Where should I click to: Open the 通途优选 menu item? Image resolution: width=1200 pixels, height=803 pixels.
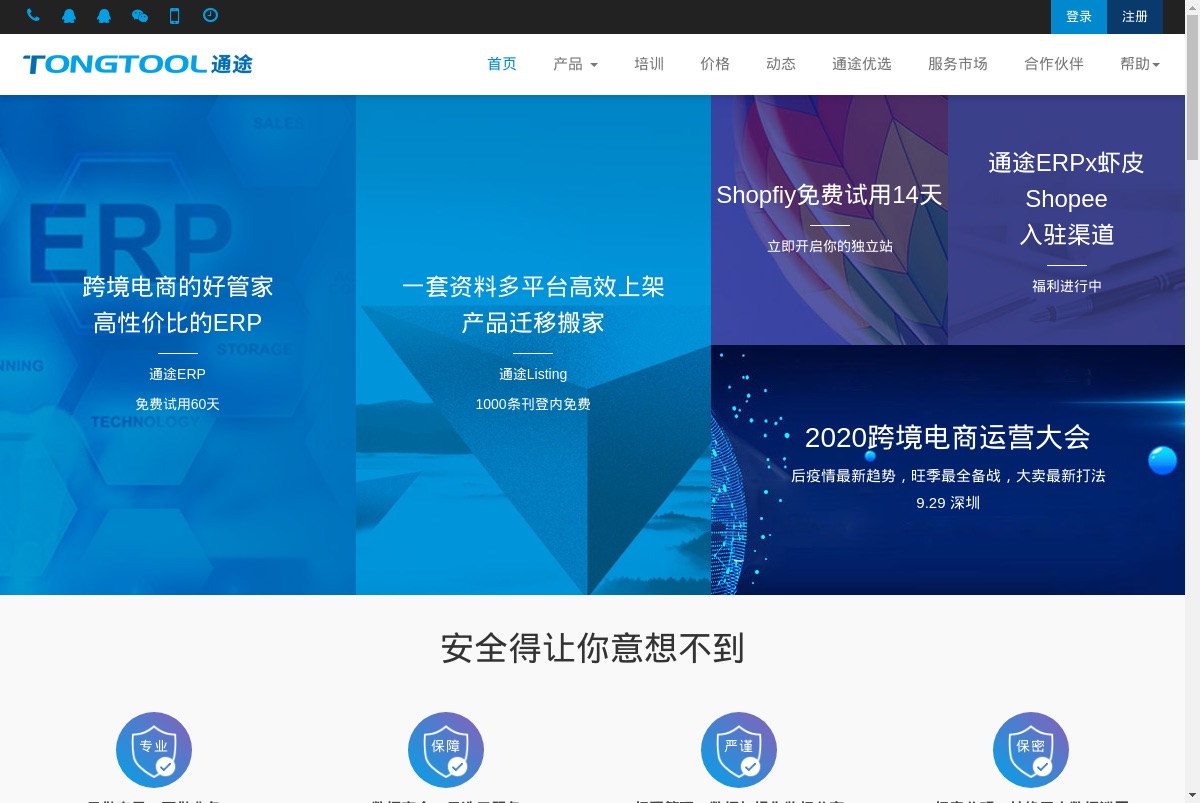(862, 64)
